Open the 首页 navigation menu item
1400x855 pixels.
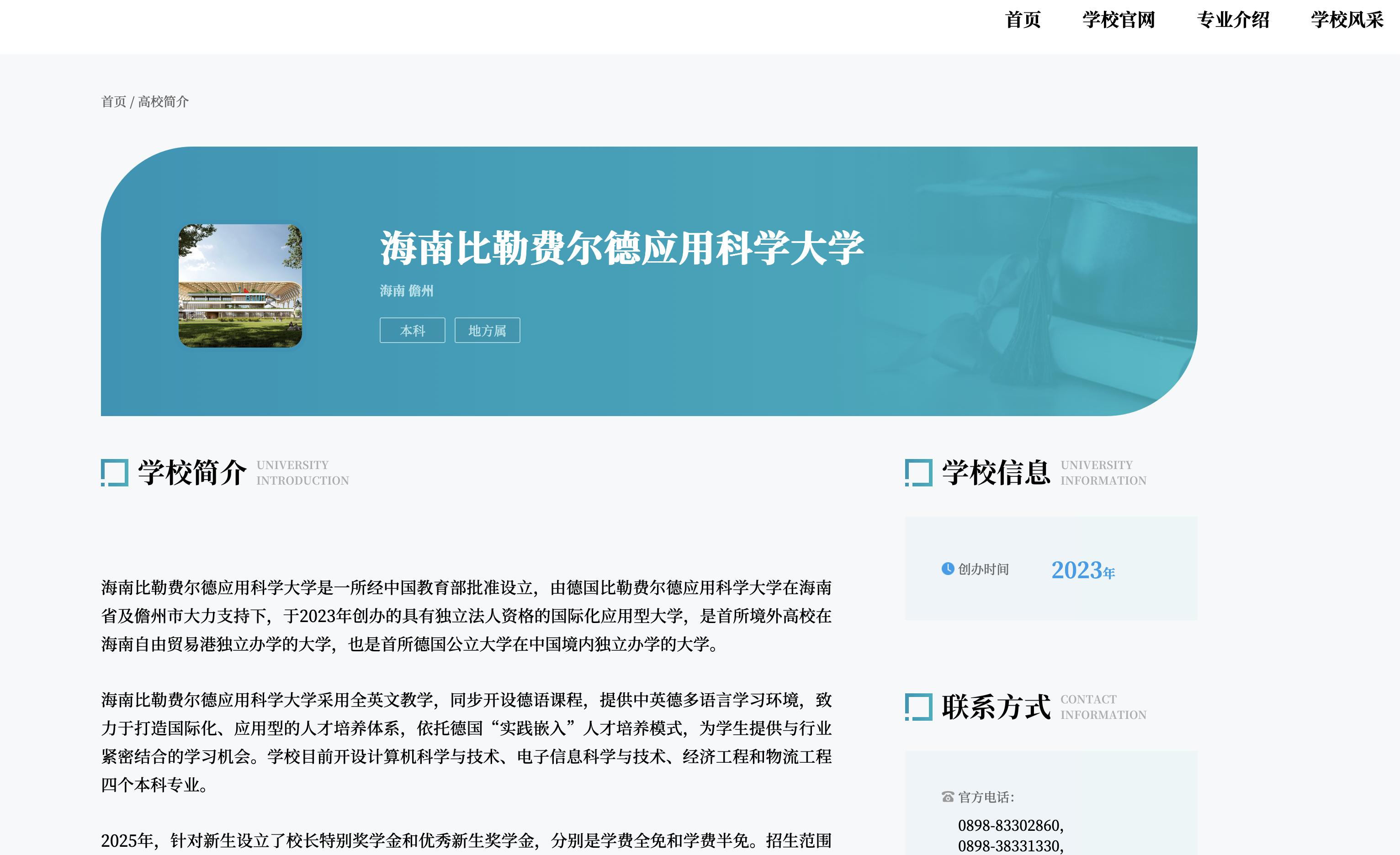pos(1022,20)
